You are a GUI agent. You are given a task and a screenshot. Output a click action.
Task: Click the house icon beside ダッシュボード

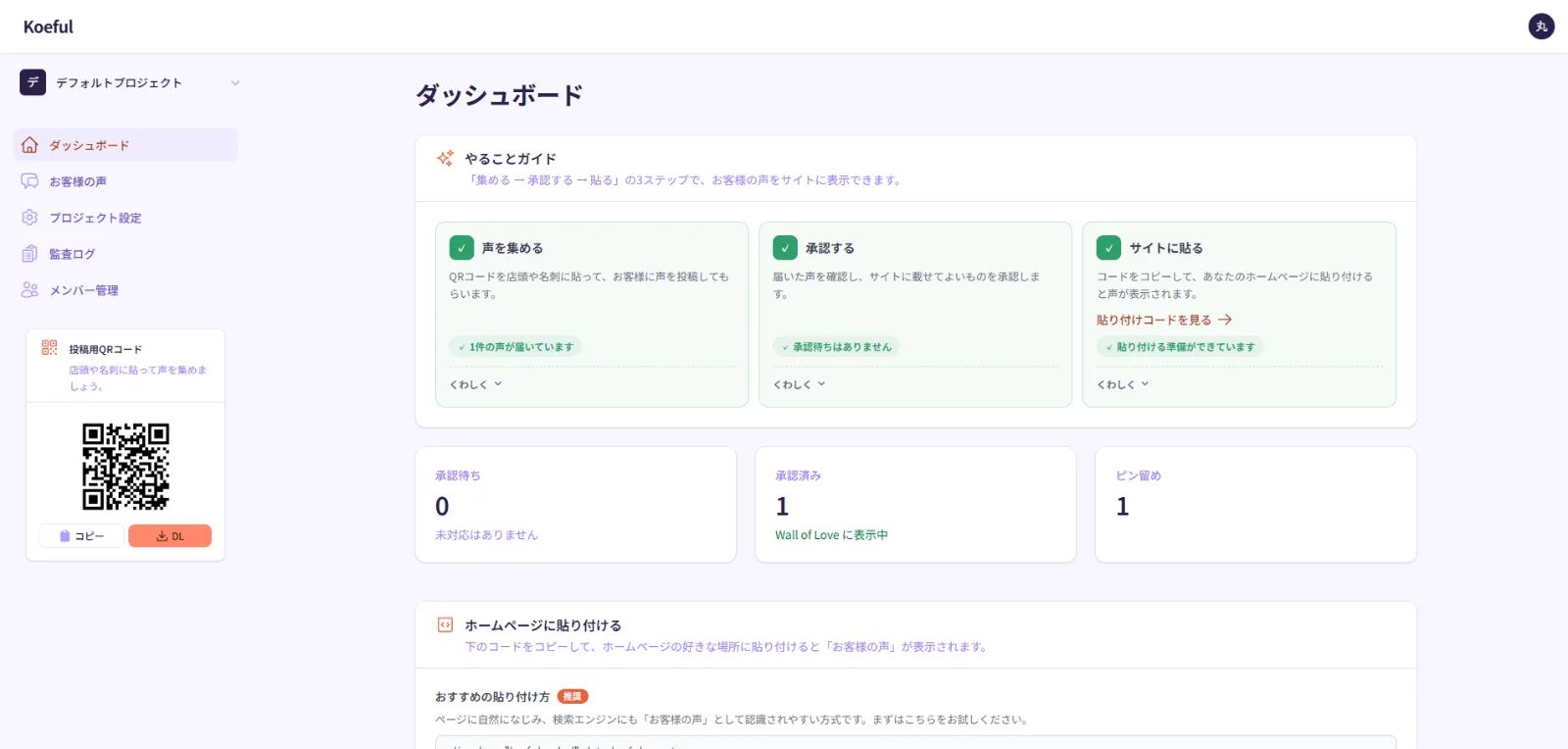(x=29, y=145)
